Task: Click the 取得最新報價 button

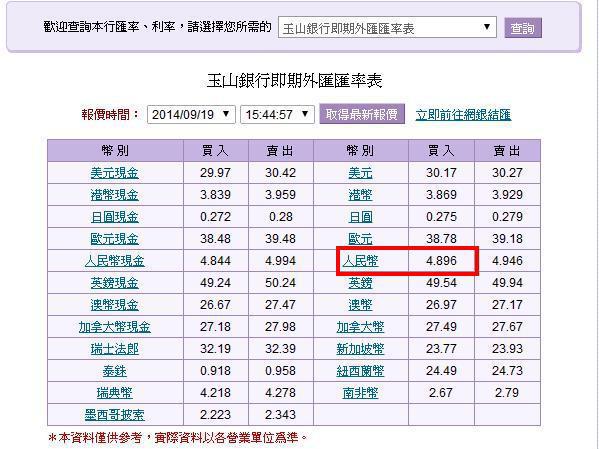Action: point(362,114)
